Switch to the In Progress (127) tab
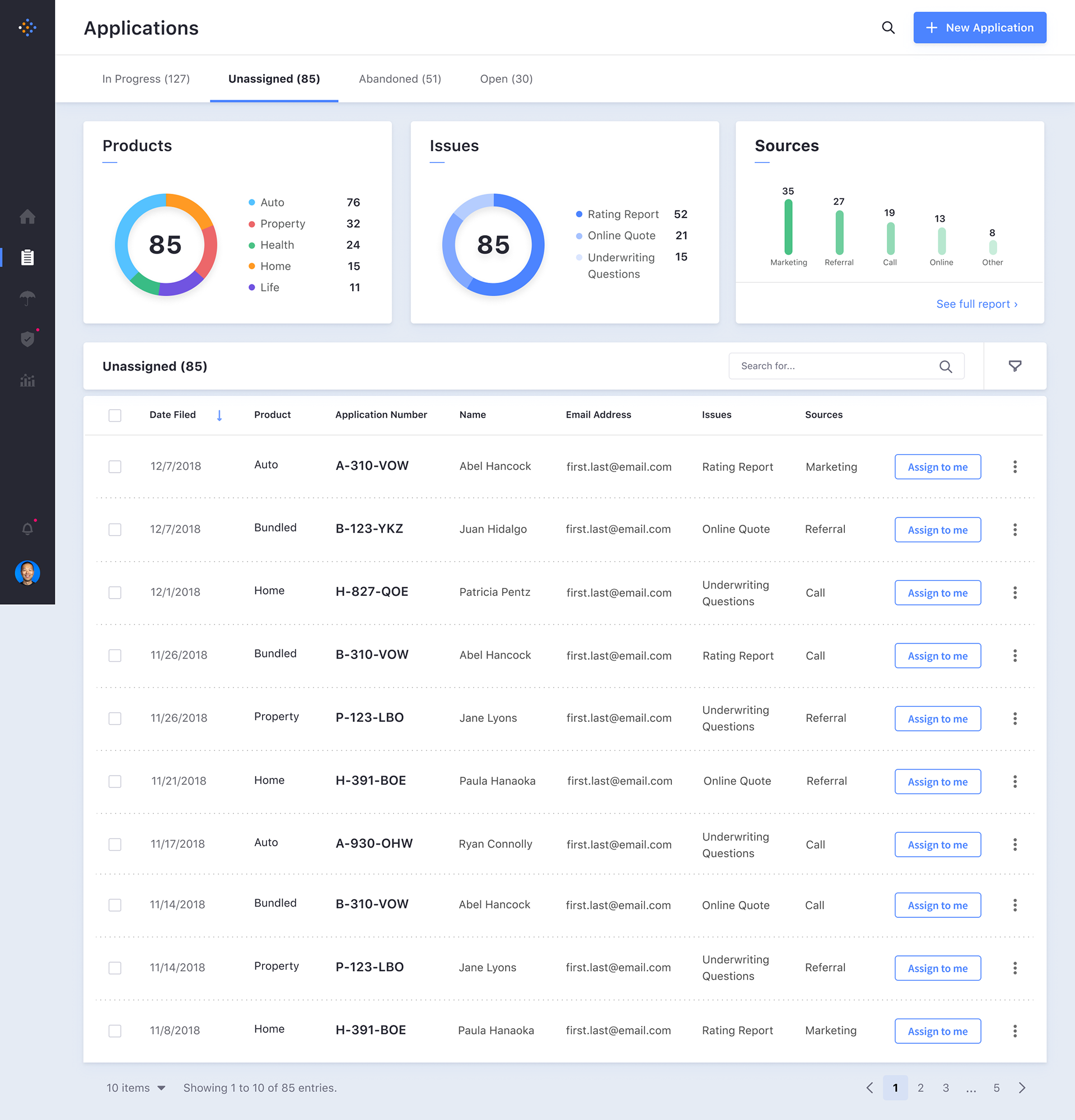This screenshot has height=1120, width=1075. (x=146, y=79)
